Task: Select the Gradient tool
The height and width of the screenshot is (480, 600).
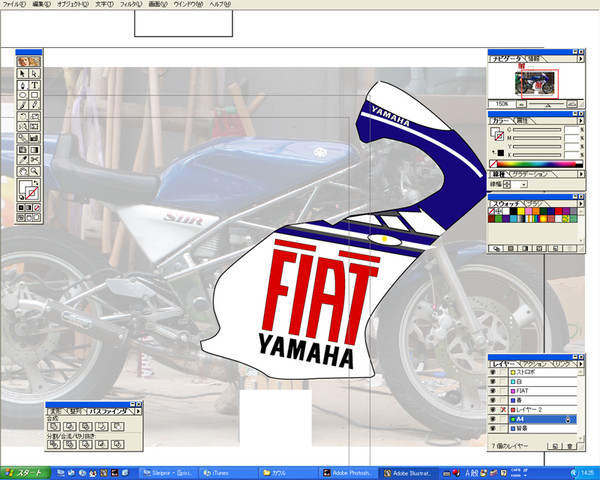Action: point(34,150)
